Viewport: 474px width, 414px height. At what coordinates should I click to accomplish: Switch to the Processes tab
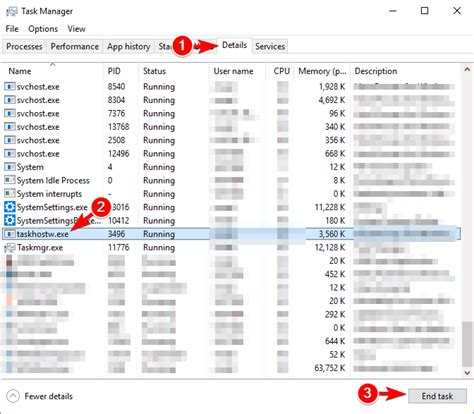(x=24, y=46)
